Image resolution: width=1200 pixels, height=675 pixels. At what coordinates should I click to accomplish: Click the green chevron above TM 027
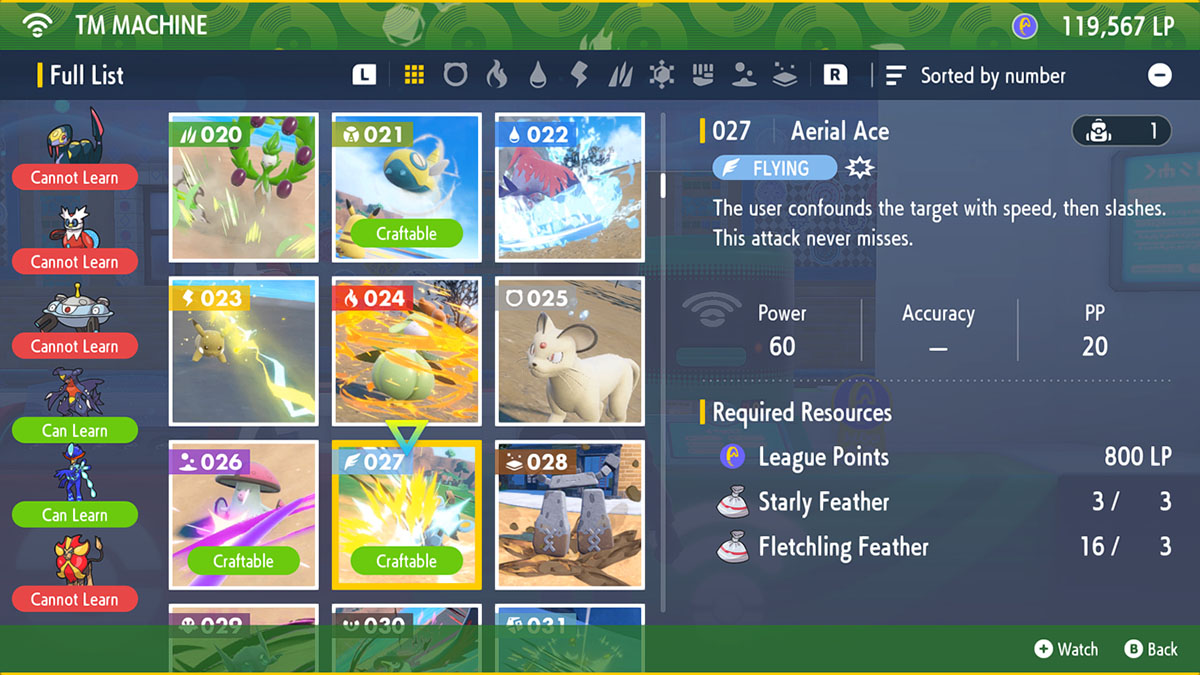coord(406,430)
